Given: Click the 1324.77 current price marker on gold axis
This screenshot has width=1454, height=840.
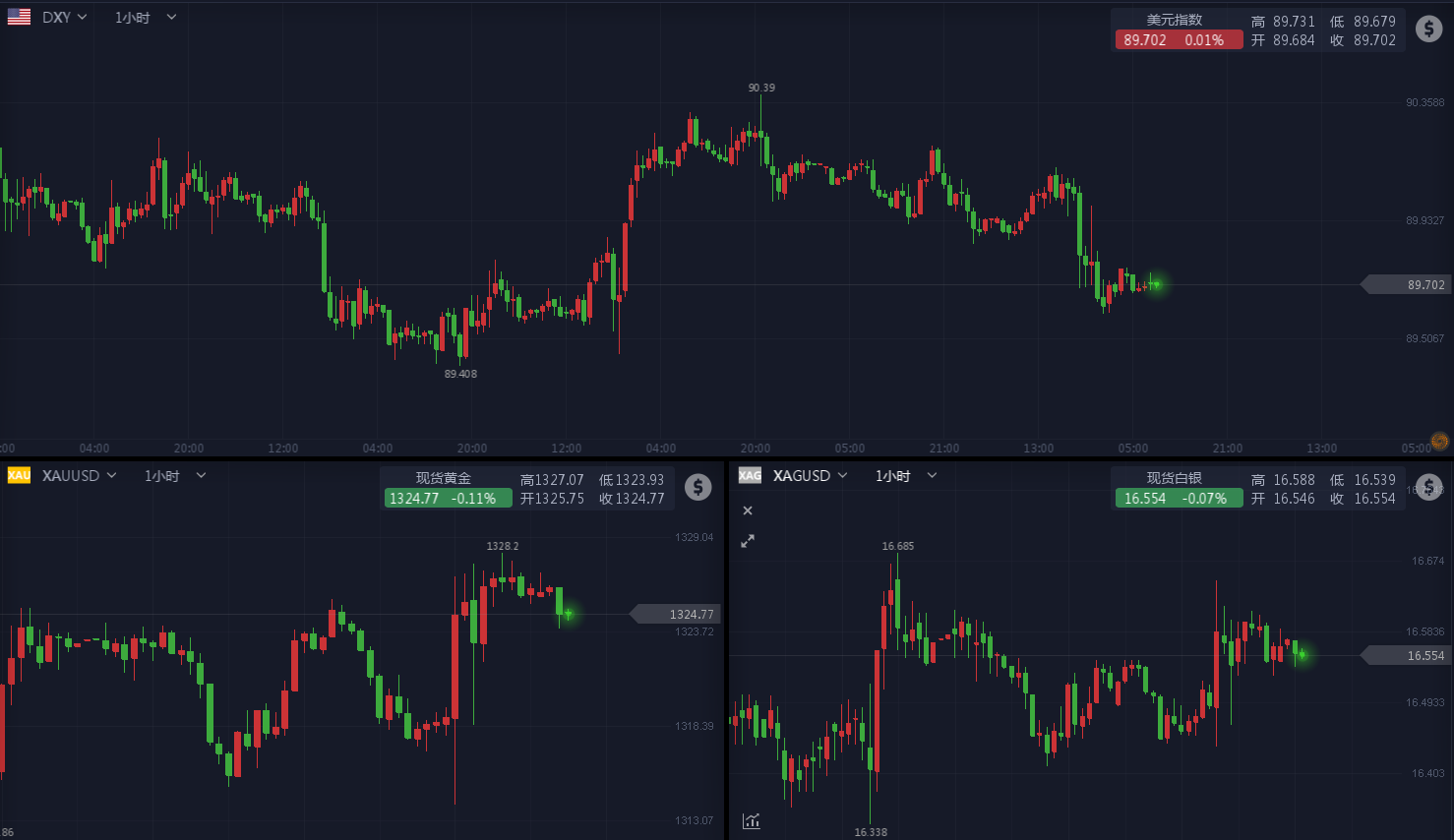Looking at the screenshot, I should [676, 614].
